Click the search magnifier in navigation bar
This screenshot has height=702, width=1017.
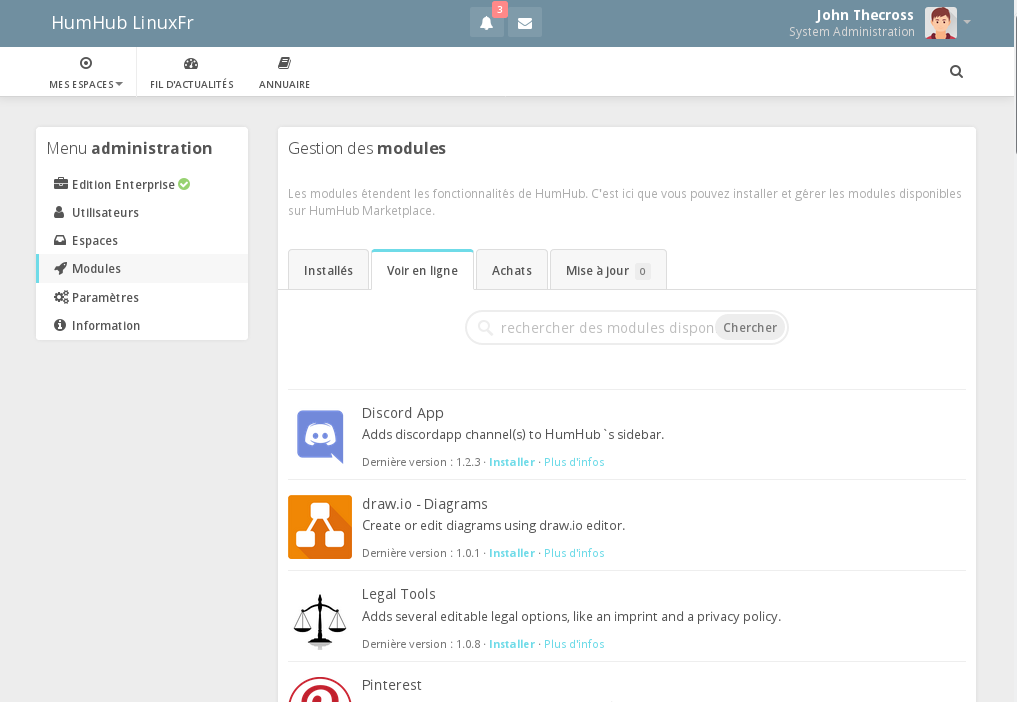click(956, 72)
